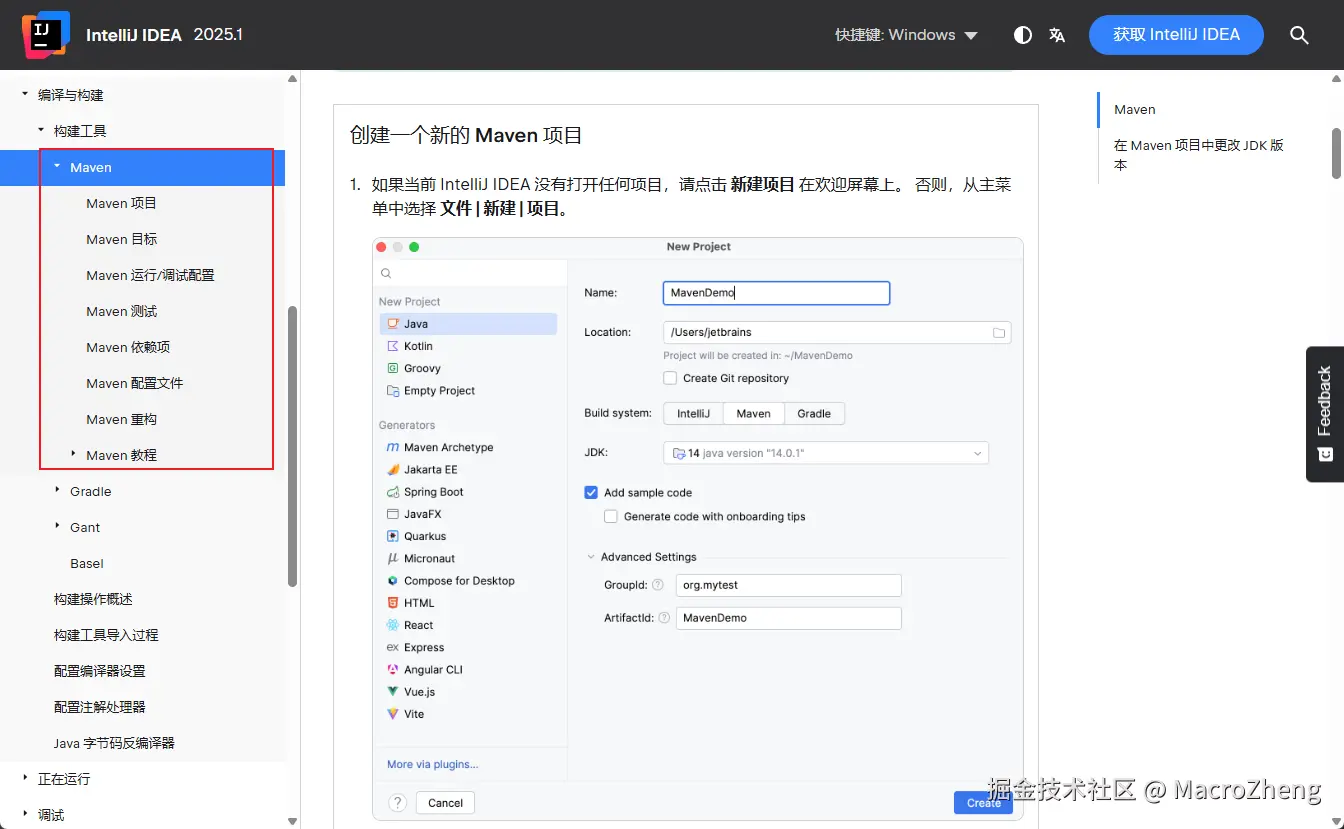1344x829 pixels.
Task: Click the HTML generator icon
Action: point(393,603)
